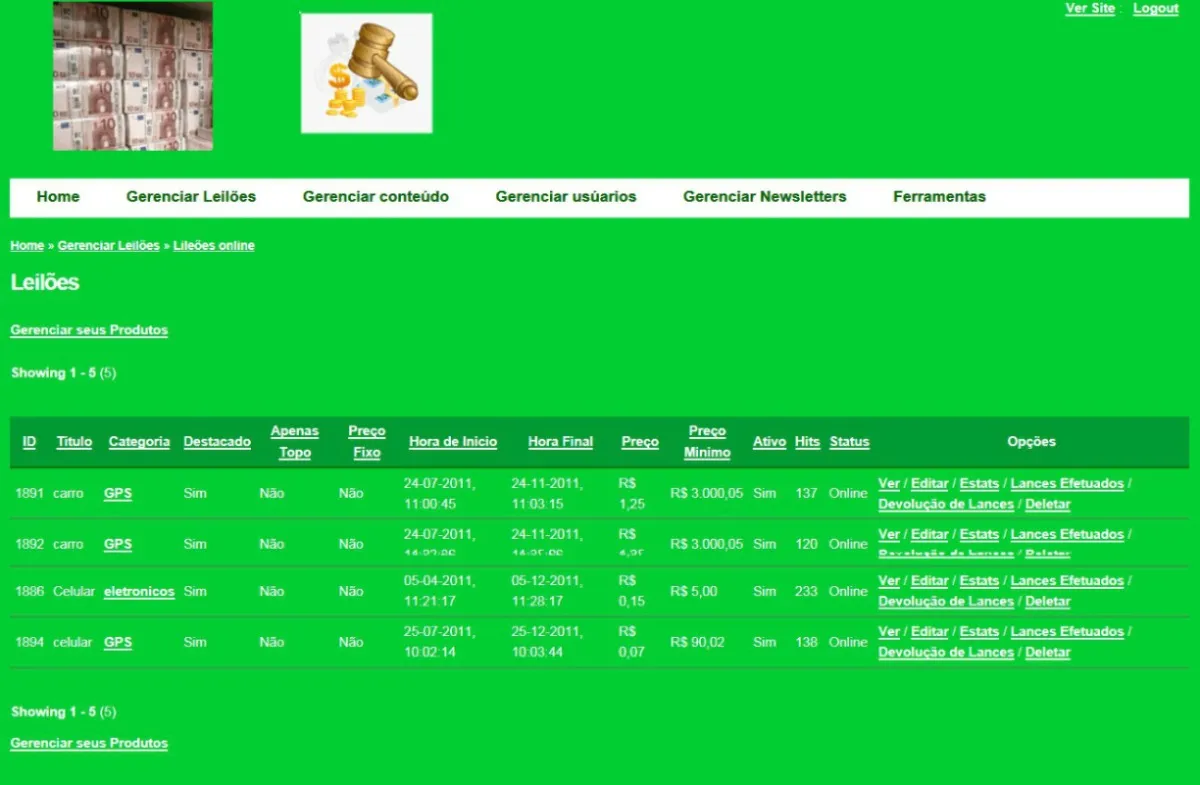This screenshot has width=1200, height=785.
Task: Sort by the Hora Final header
Action: [560, 442]
